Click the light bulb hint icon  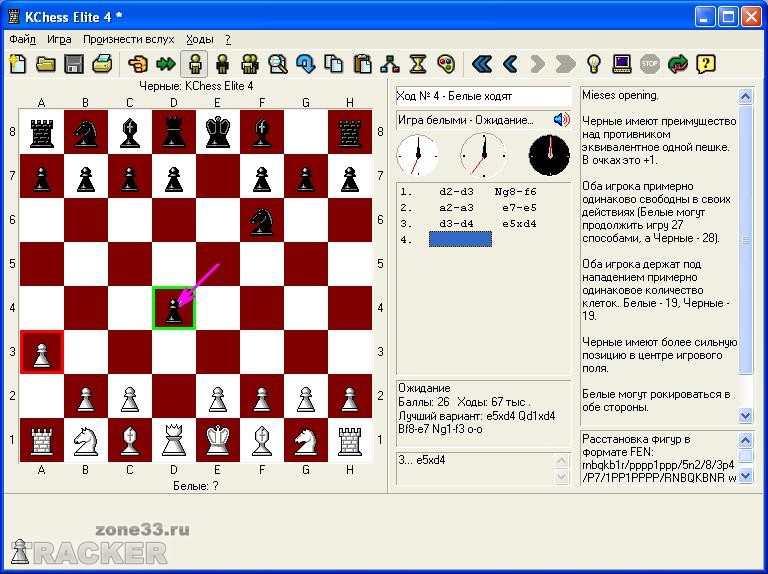[x=594, y=64]
